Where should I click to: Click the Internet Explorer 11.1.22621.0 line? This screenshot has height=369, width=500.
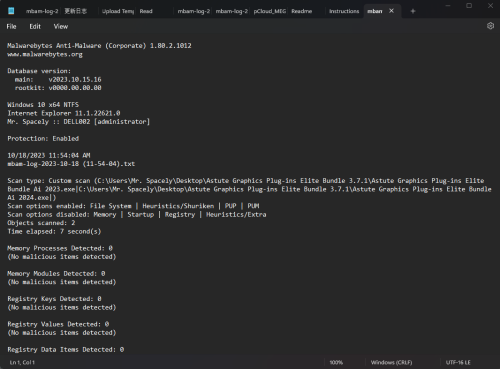click(x=64, y=113)
